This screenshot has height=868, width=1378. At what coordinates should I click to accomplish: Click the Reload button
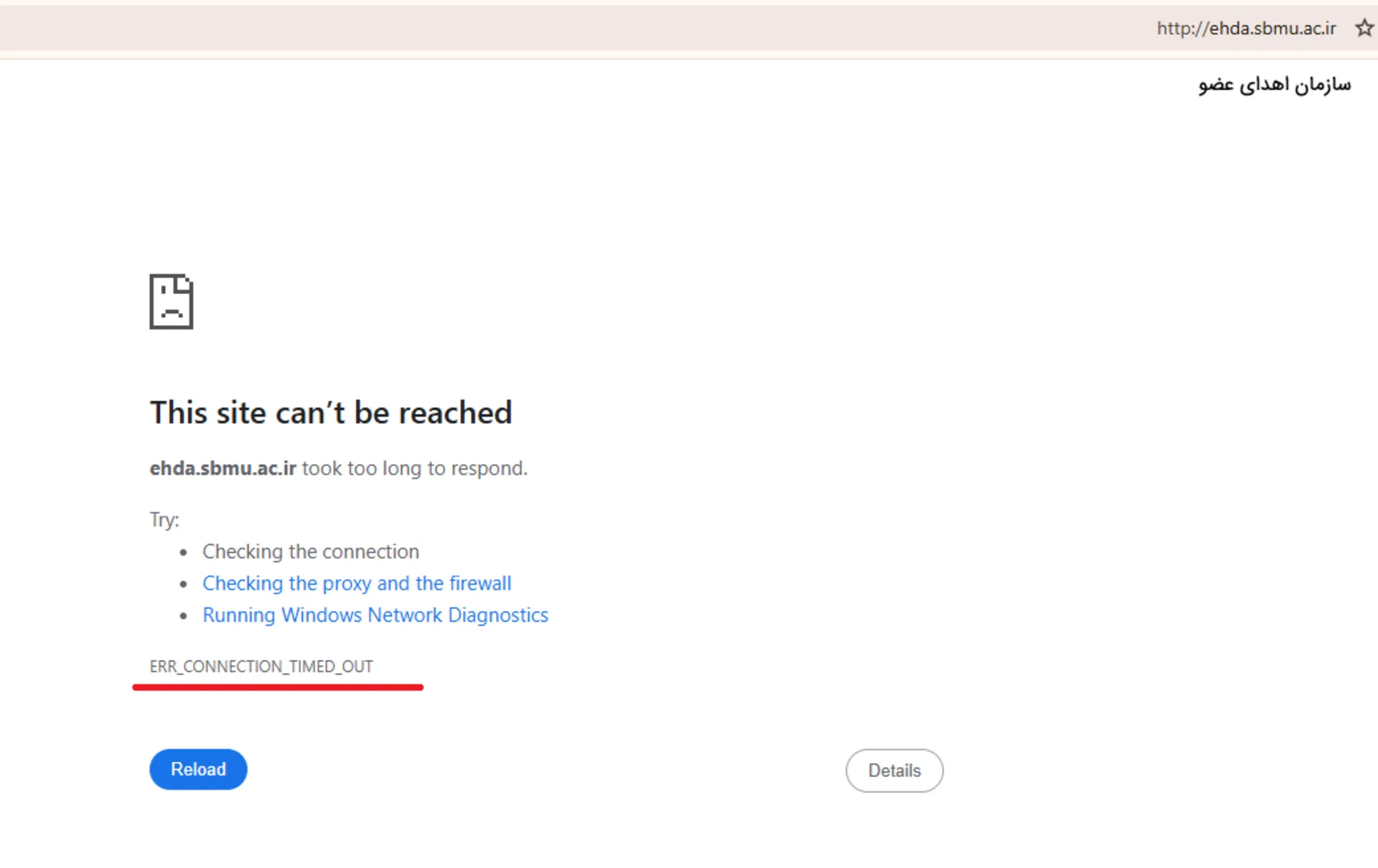[x=198, y=769]
